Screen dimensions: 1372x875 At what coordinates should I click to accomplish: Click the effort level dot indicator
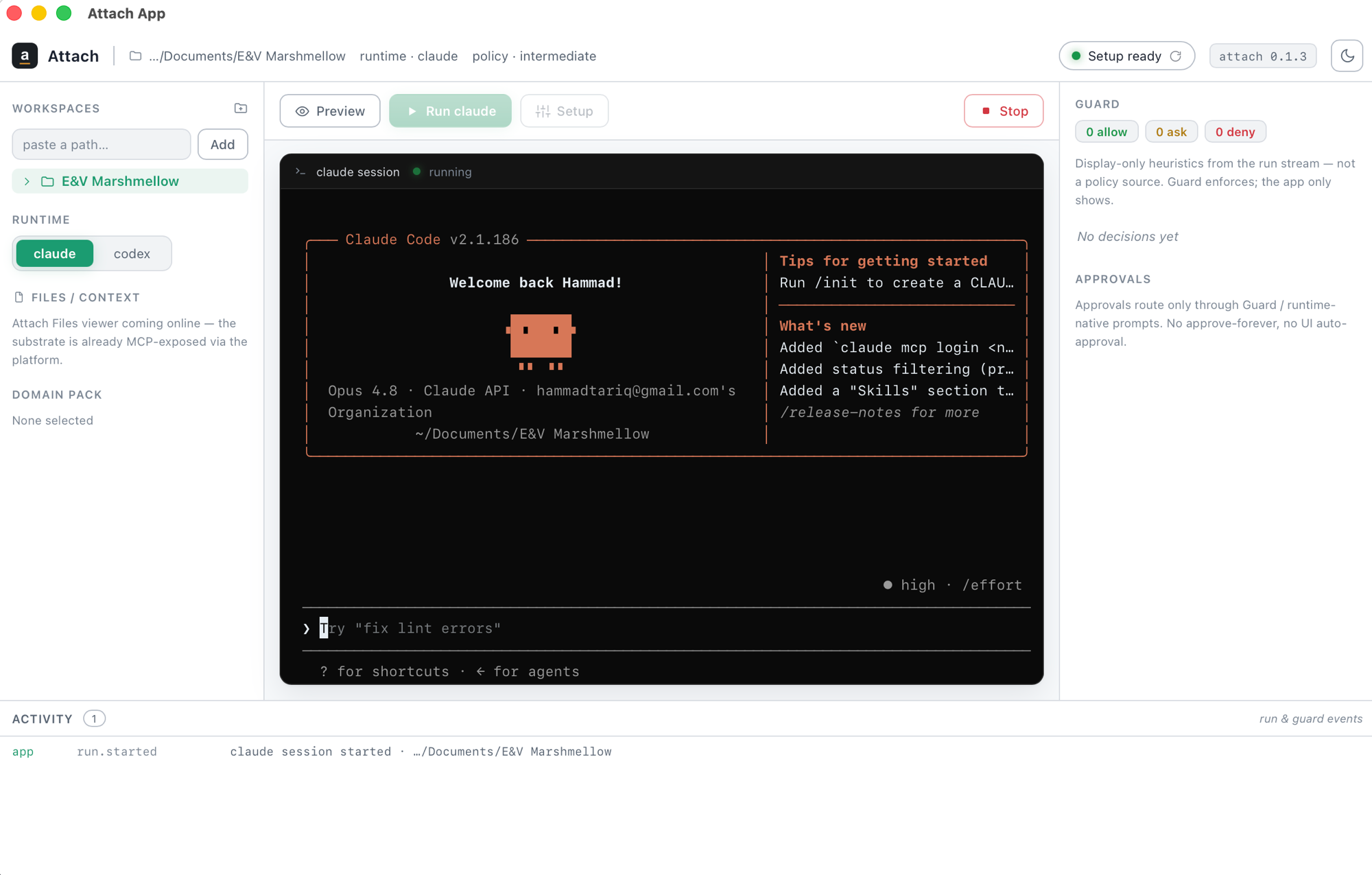(x=888, y=585)
